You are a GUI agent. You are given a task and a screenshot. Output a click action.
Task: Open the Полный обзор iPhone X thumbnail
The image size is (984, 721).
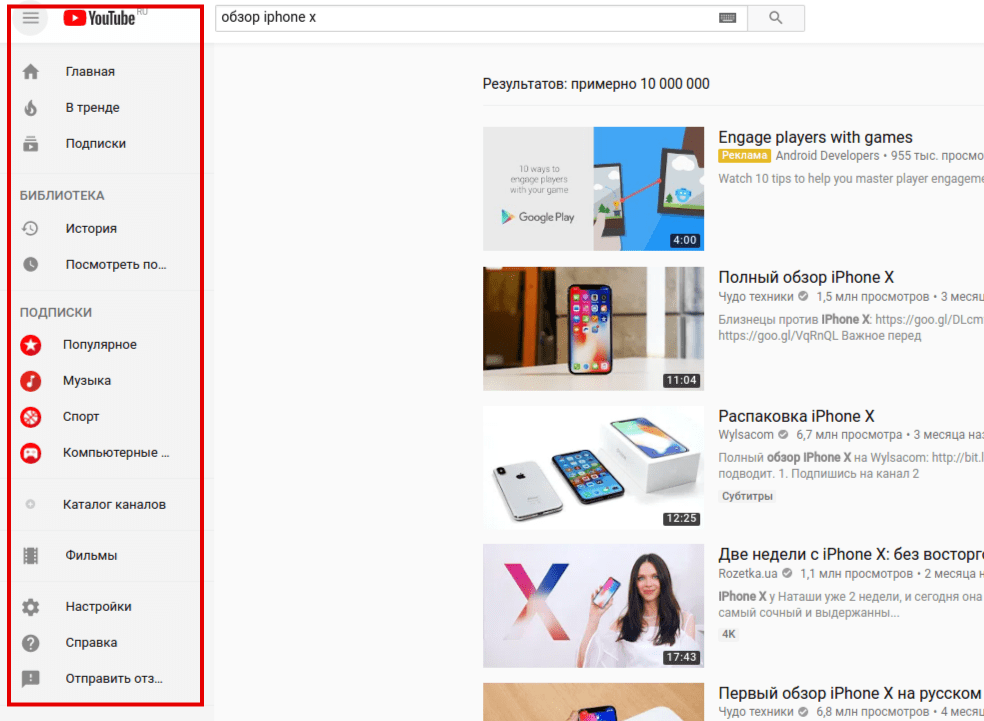tap(593, 329)
